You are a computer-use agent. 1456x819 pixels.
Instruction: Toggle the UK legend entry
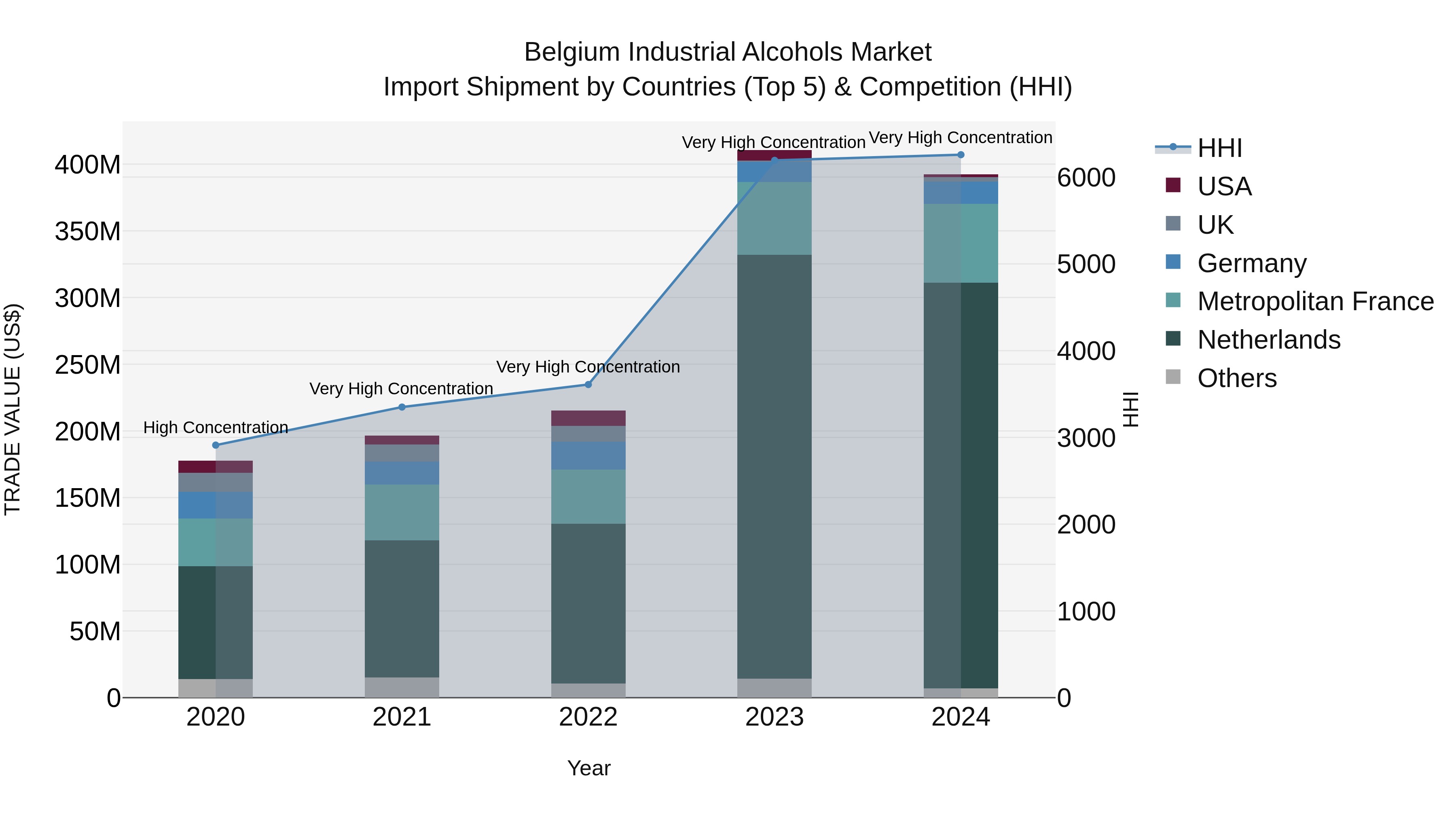[1200, 225]
